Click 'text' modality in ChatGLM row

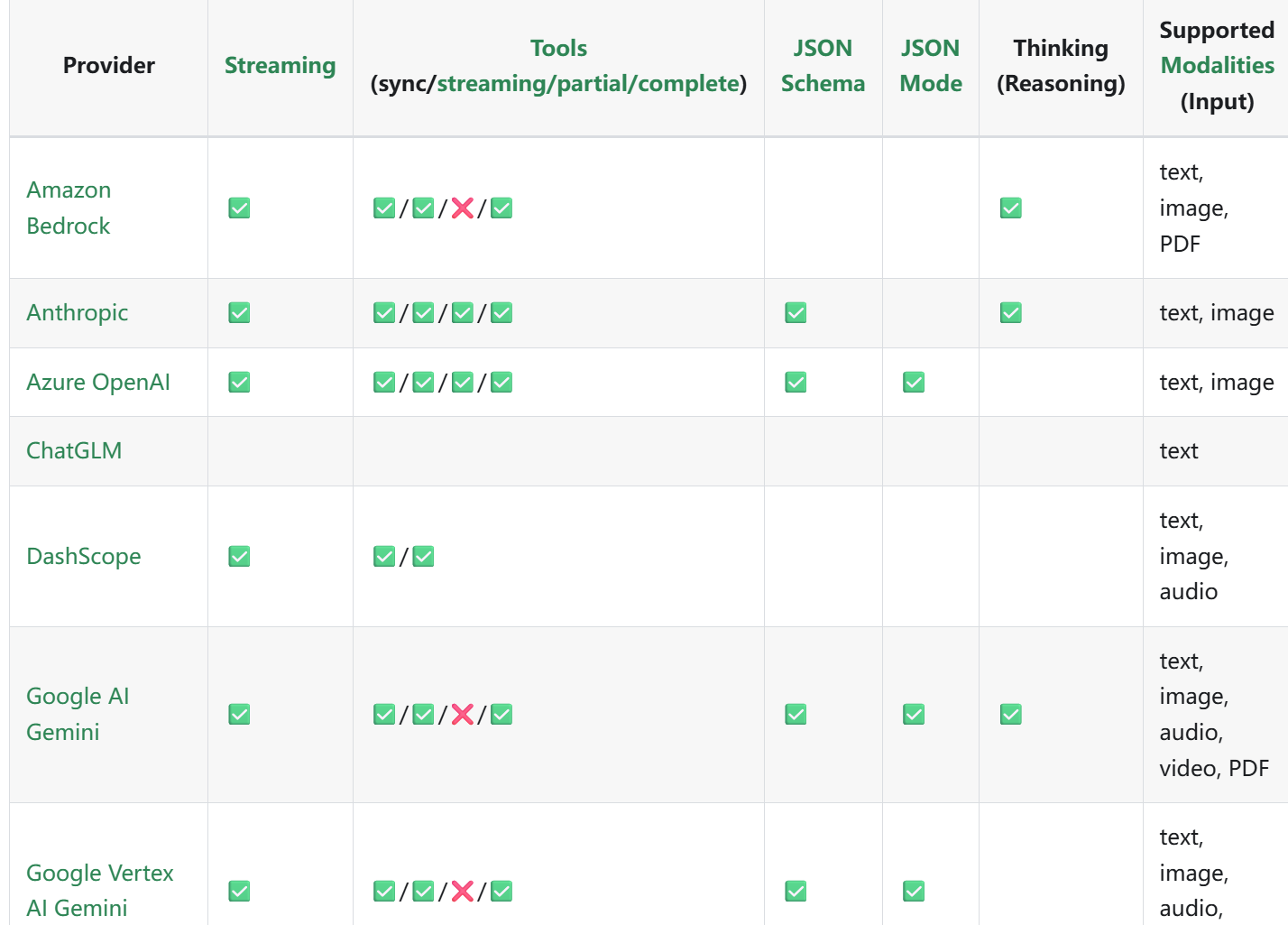(x=1179, y=450)
